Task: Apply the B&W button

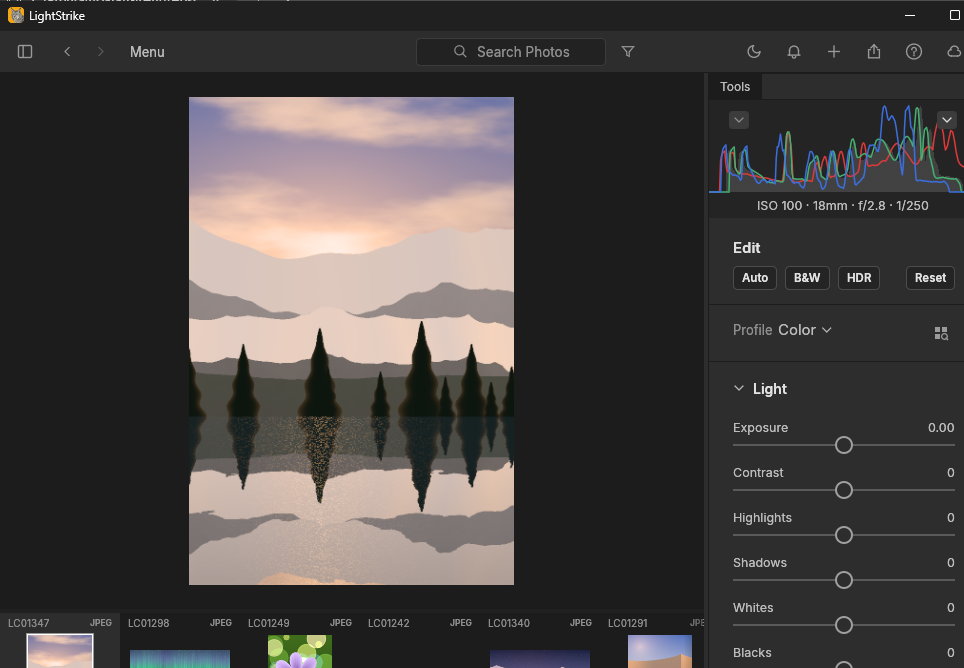Action: 807,278
